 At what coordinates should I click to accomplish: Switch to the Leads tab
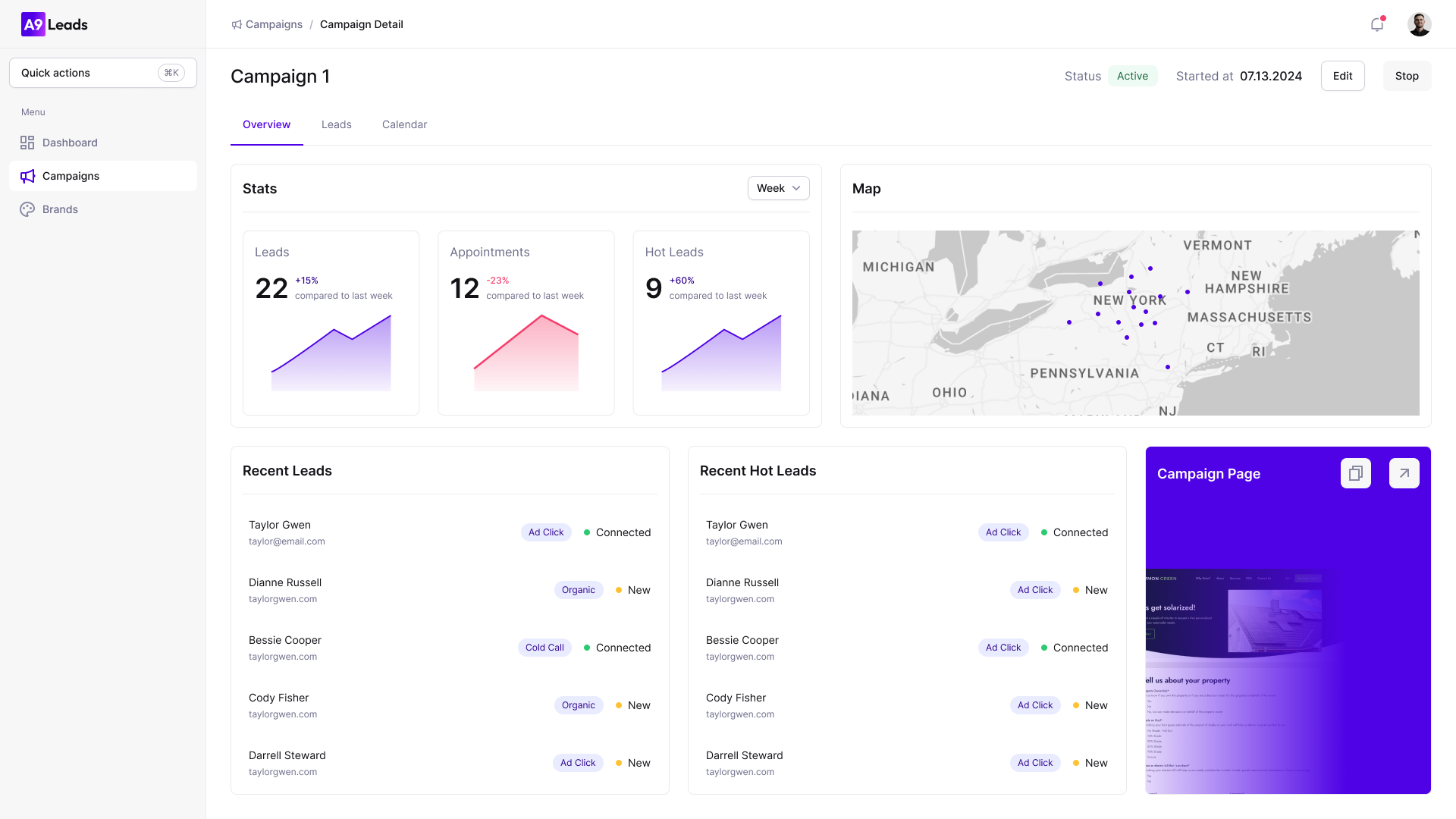click(337, 124)
